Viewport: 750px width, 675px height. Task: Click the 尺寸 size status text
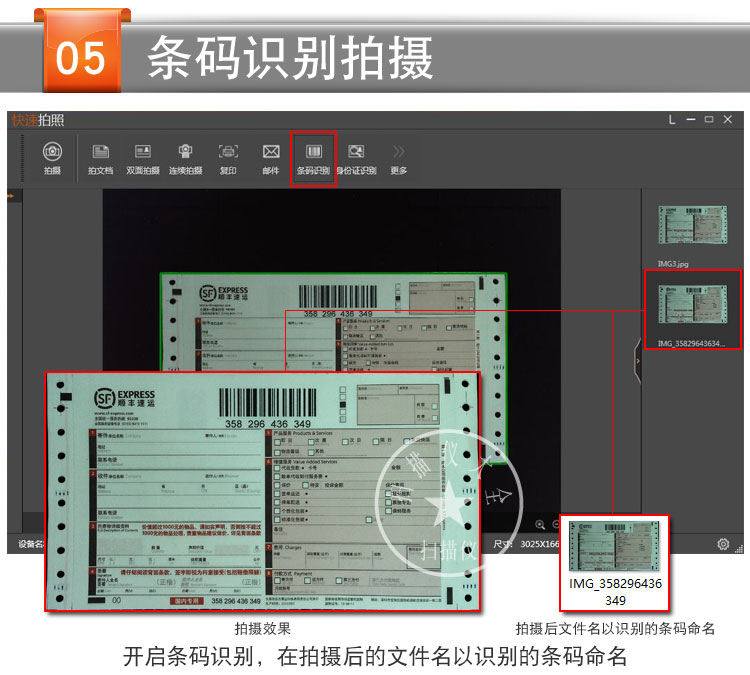coord(502,544)
